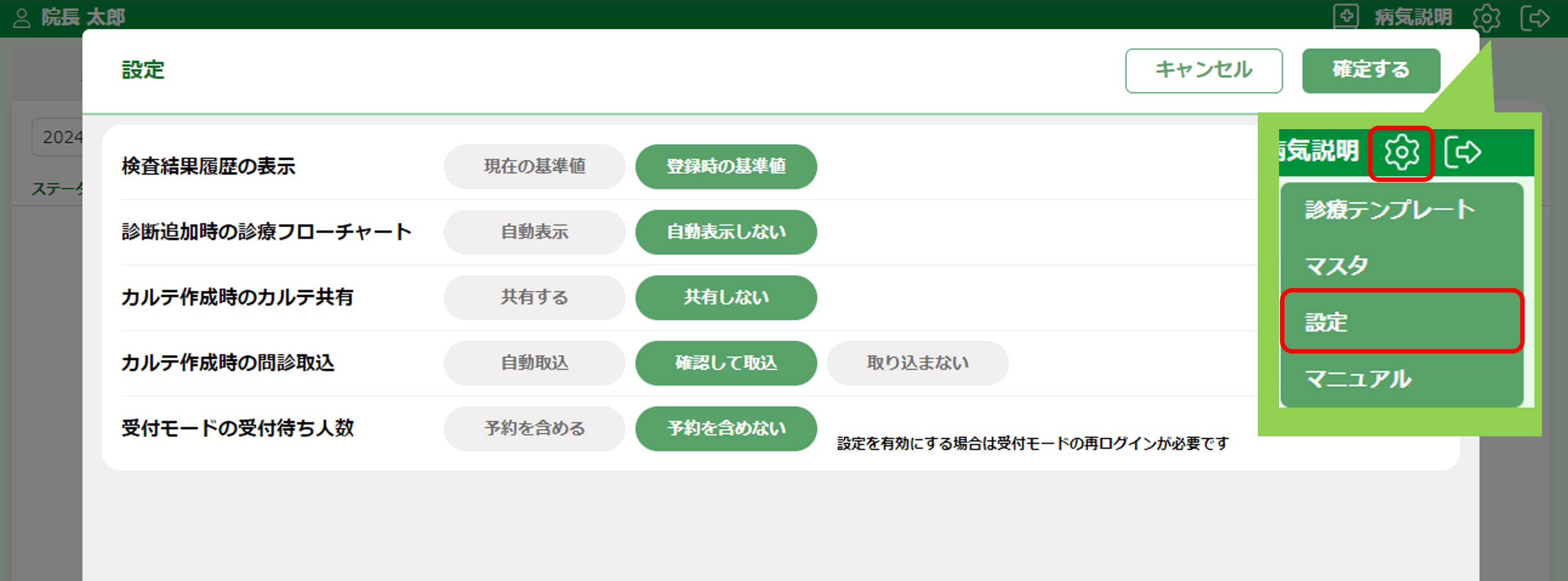Click the logout arrow icon in the top bar
The image size is (1568, 581).
point(1534,18)
